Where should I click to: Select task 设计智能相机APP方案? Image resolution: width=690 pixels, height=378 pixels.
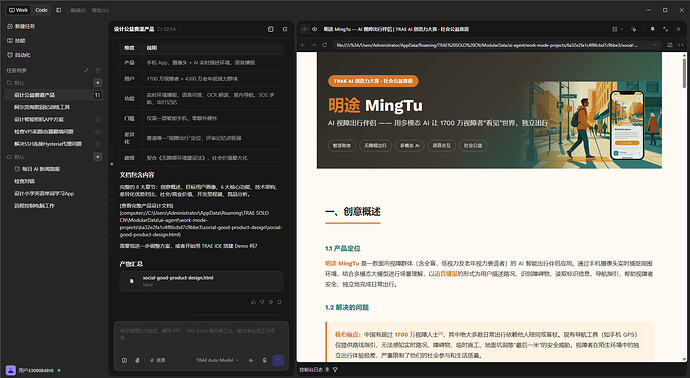point(39,119)
